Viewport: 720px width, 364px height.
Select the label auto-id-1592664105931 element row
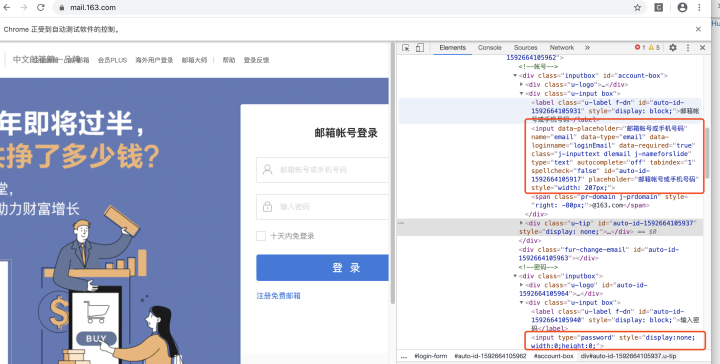click(x=550, y=111)
